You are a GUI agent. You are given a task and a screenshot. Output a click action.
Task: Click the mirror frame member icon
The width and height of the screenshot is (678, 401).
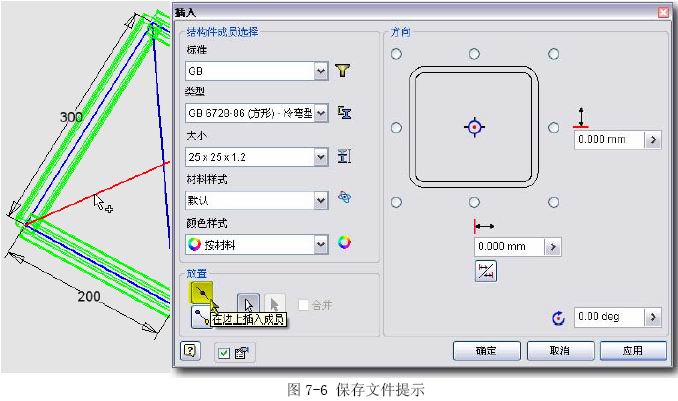pyautogui.click(x=487, y=270)
